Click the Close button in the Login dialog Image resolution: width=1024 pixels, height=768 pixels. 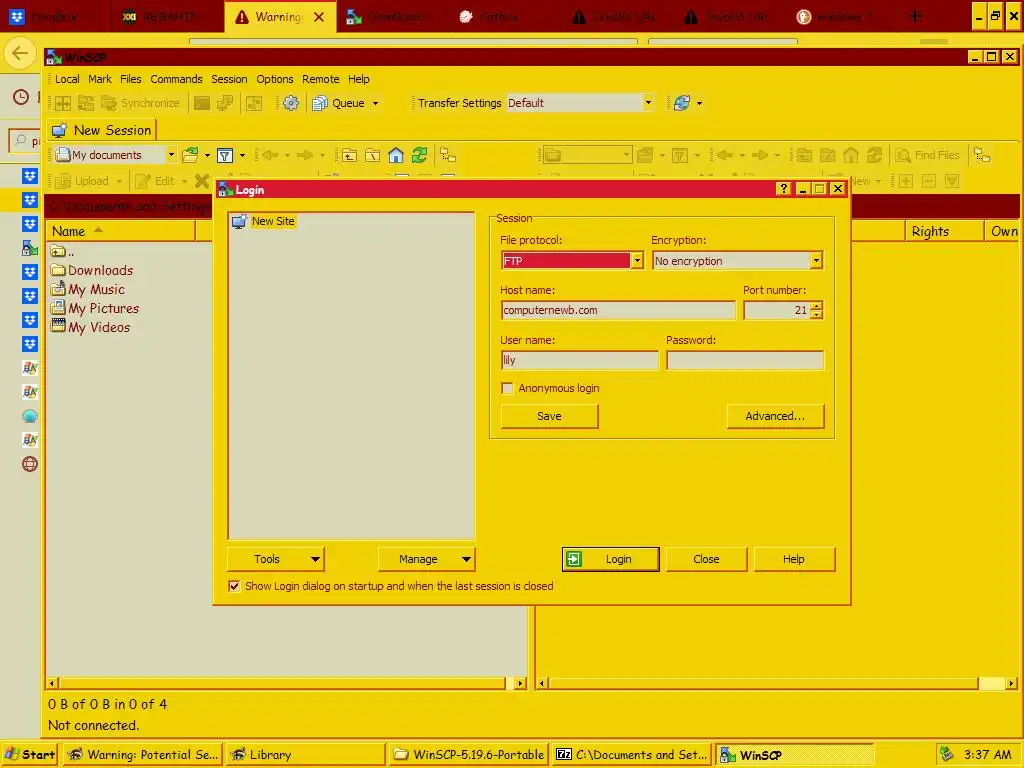pyautogui.click(x=706, y=559)
